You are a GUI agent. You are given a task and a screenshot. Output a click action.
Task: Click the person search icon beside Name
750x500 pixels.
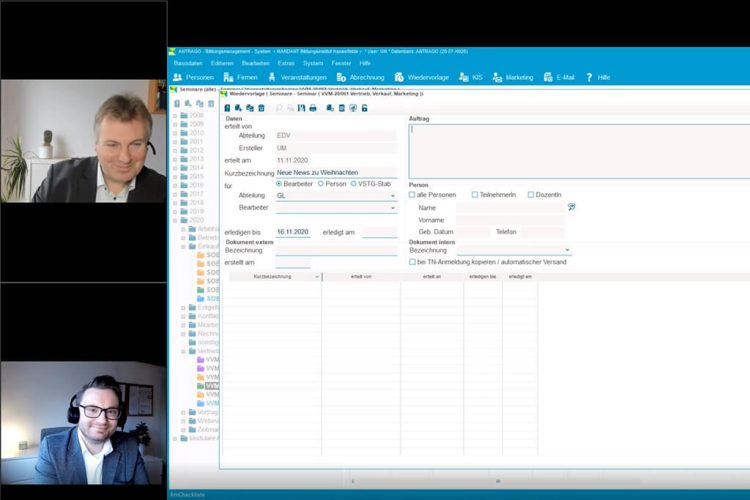pyautogui.click(x=571, y=207)
